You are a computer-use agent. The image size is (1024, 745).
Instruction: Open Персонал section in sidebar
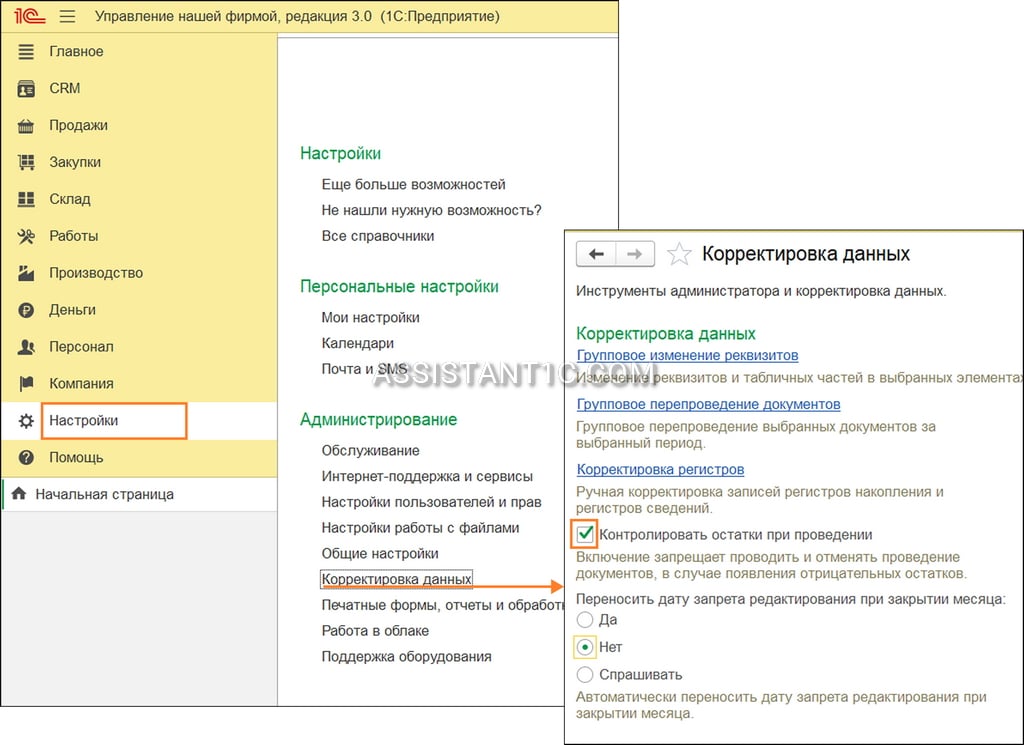[x=138, y=347]
